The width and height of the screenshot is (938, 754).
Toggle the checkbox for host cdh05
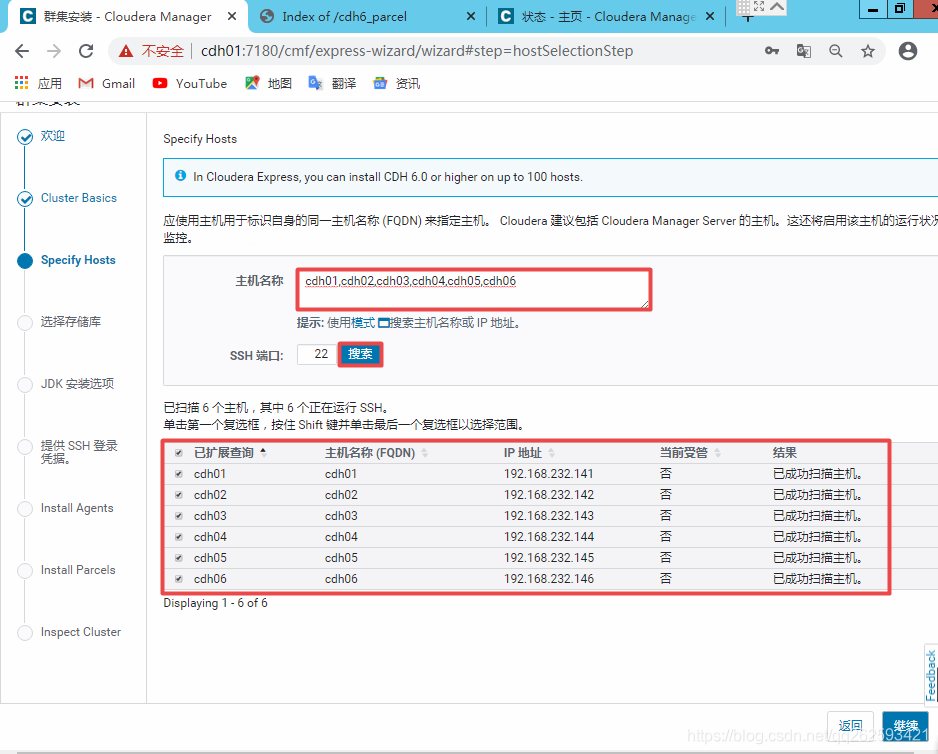coord(178,558)
